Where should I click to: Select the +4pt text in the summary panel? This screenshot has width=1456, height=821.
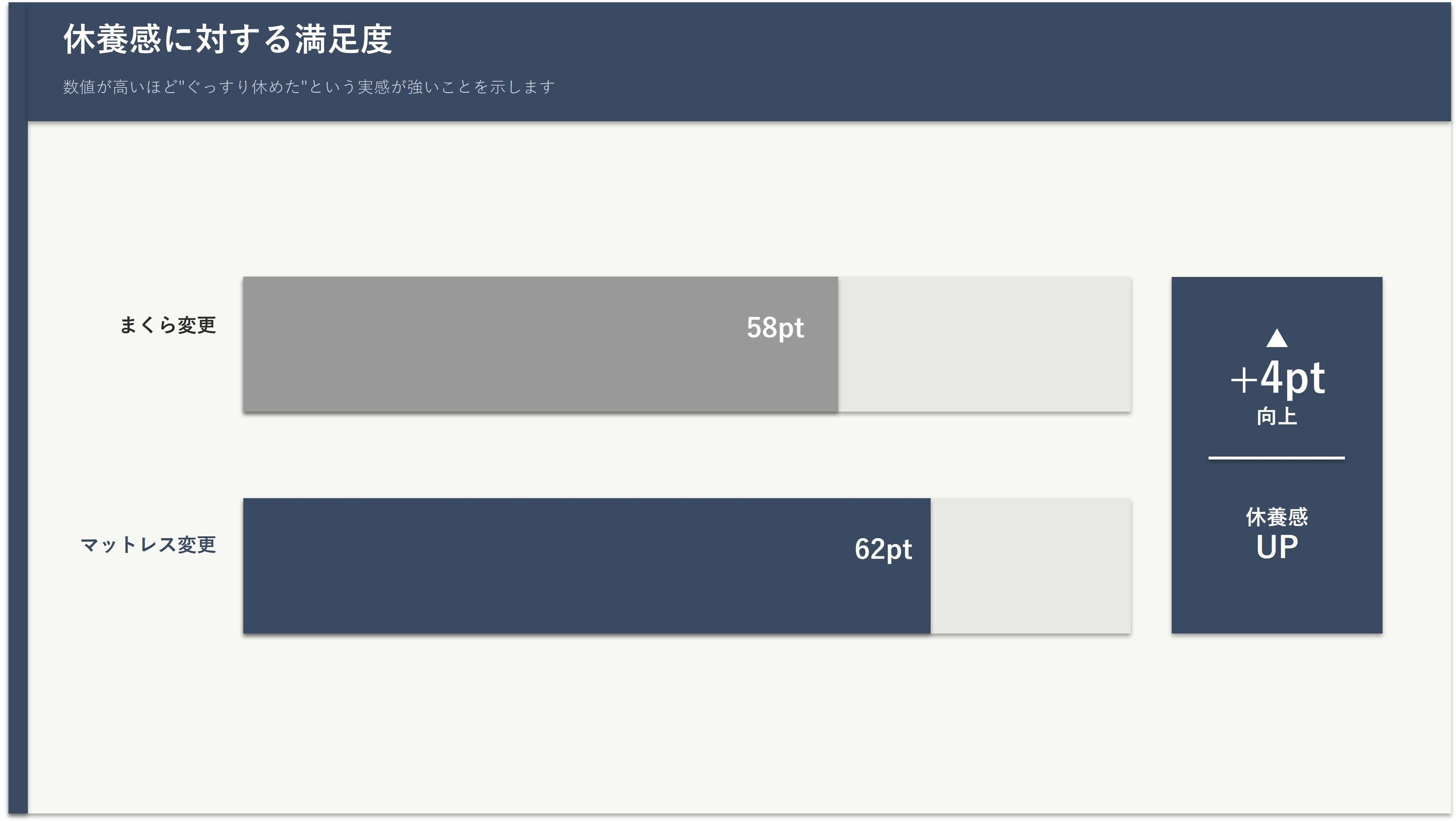tap(1278, 378)
